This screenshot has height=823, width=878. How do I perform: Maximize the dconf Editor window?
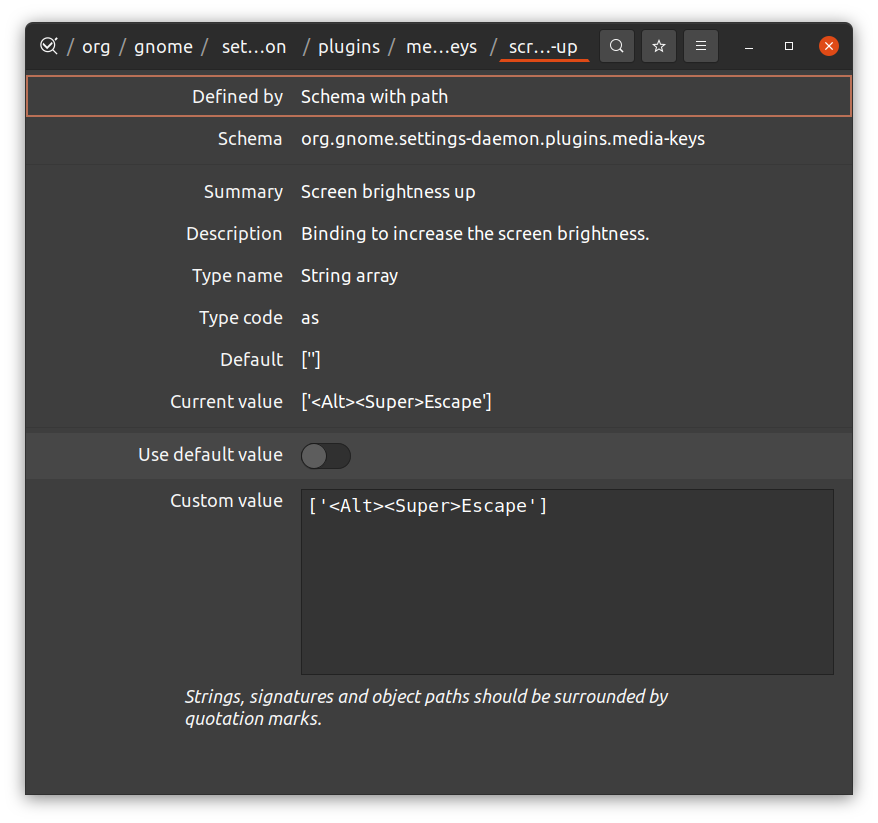(789, 46)
